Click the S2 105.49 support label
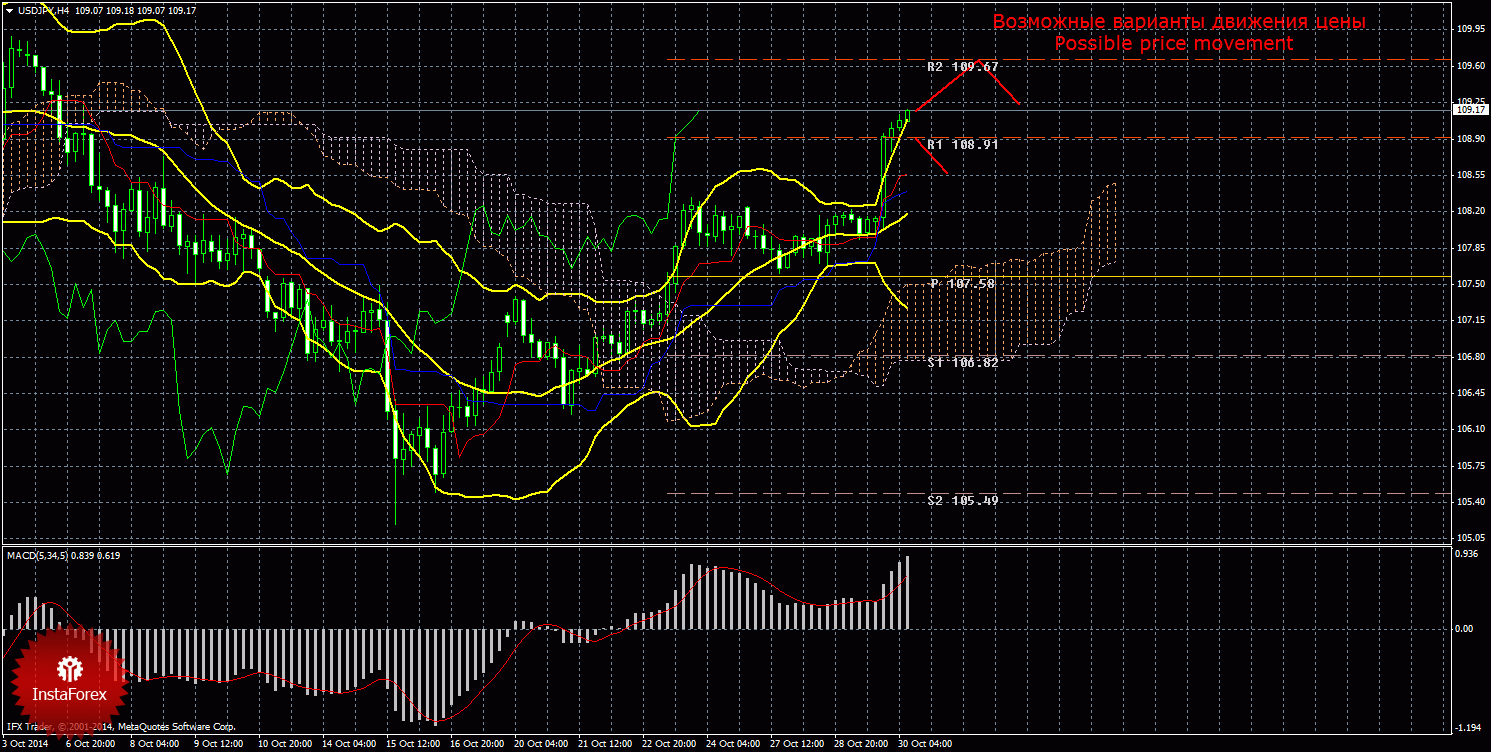This screenshot has height=752, width=1491. pos(963,501)
